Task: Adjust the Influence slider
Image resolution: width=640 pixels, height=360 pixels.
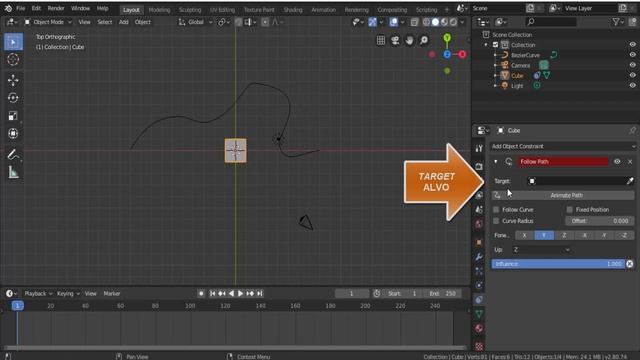Action: click(x=558, y=264)
